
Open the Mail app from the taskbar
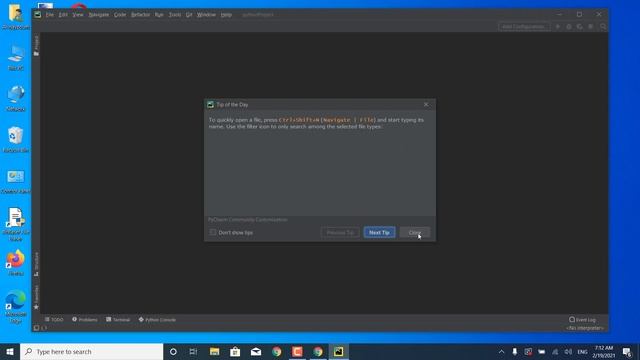[256, 351]
